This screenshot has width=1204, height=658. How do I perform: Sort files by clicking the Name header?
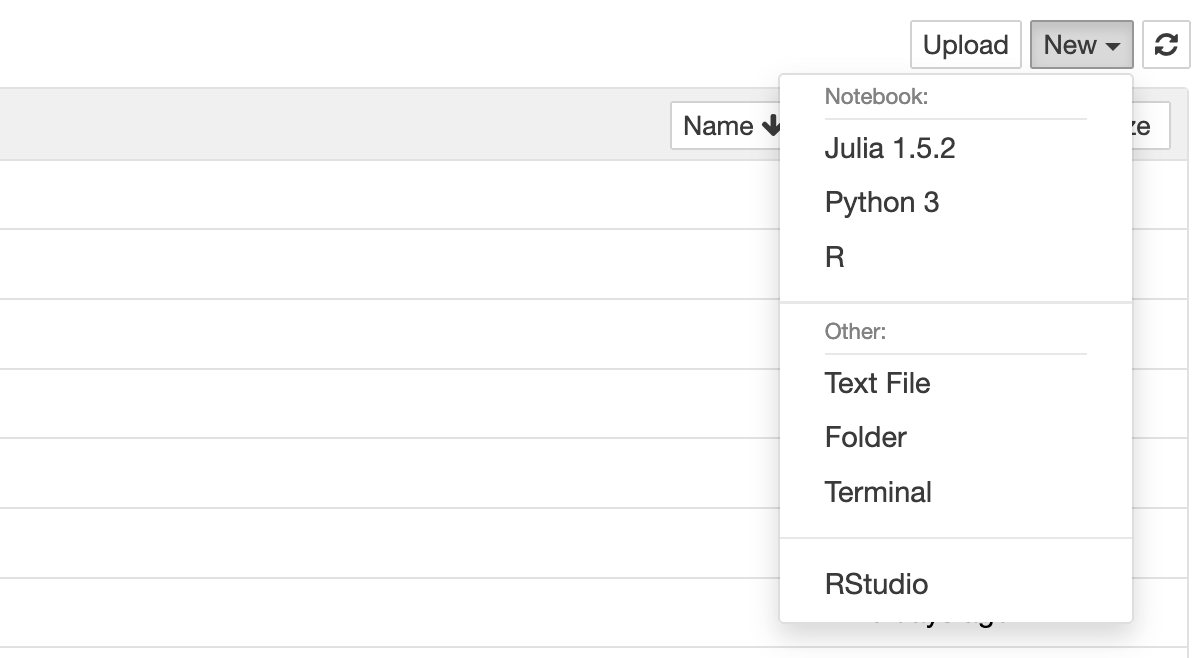tap(720, 126)
